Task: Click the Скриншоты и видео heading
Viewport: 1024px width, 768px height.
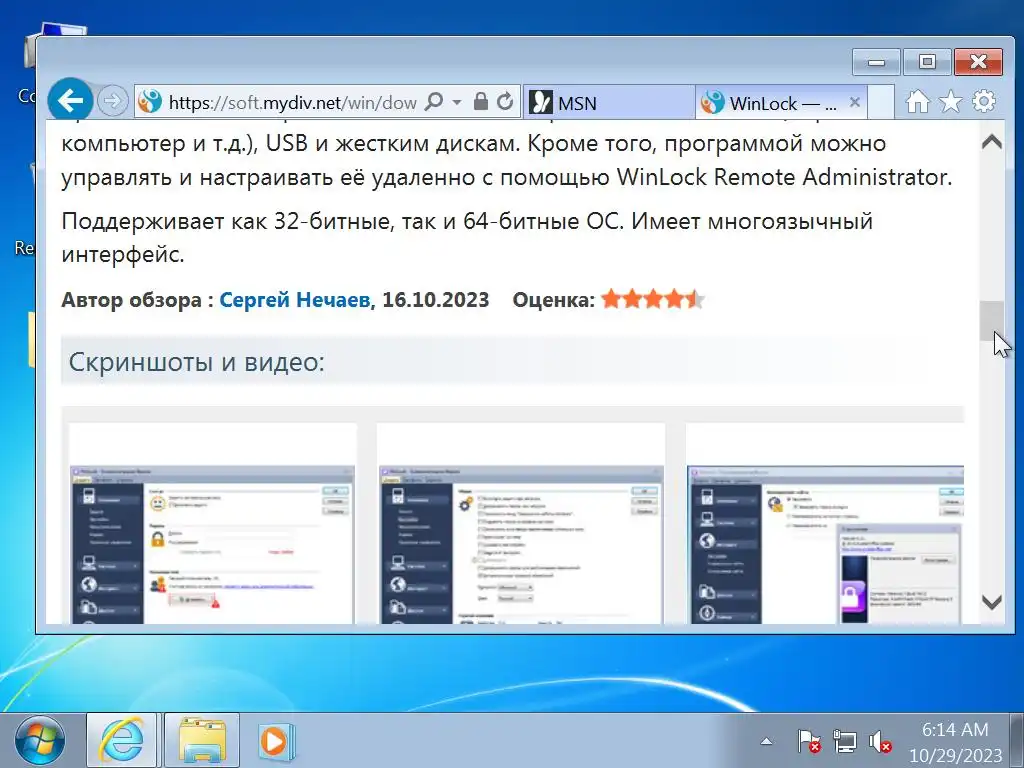Action: pos(197,361)
